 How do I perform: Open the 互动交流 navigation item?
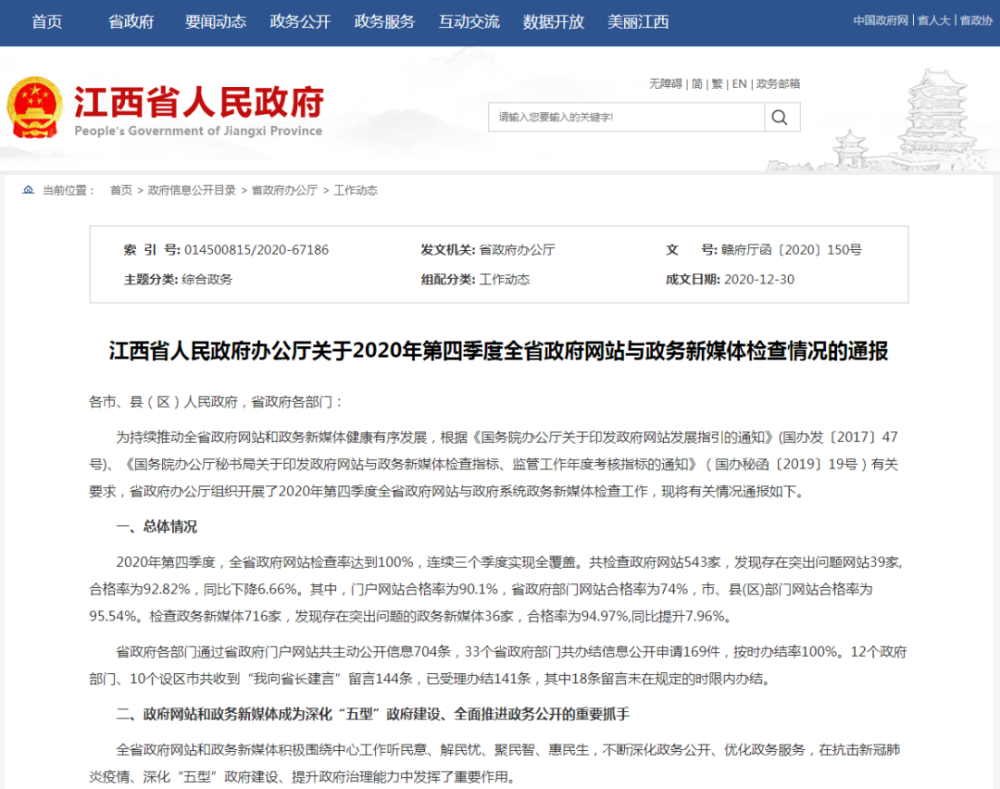pyautogui.click(x=469, y=22)
